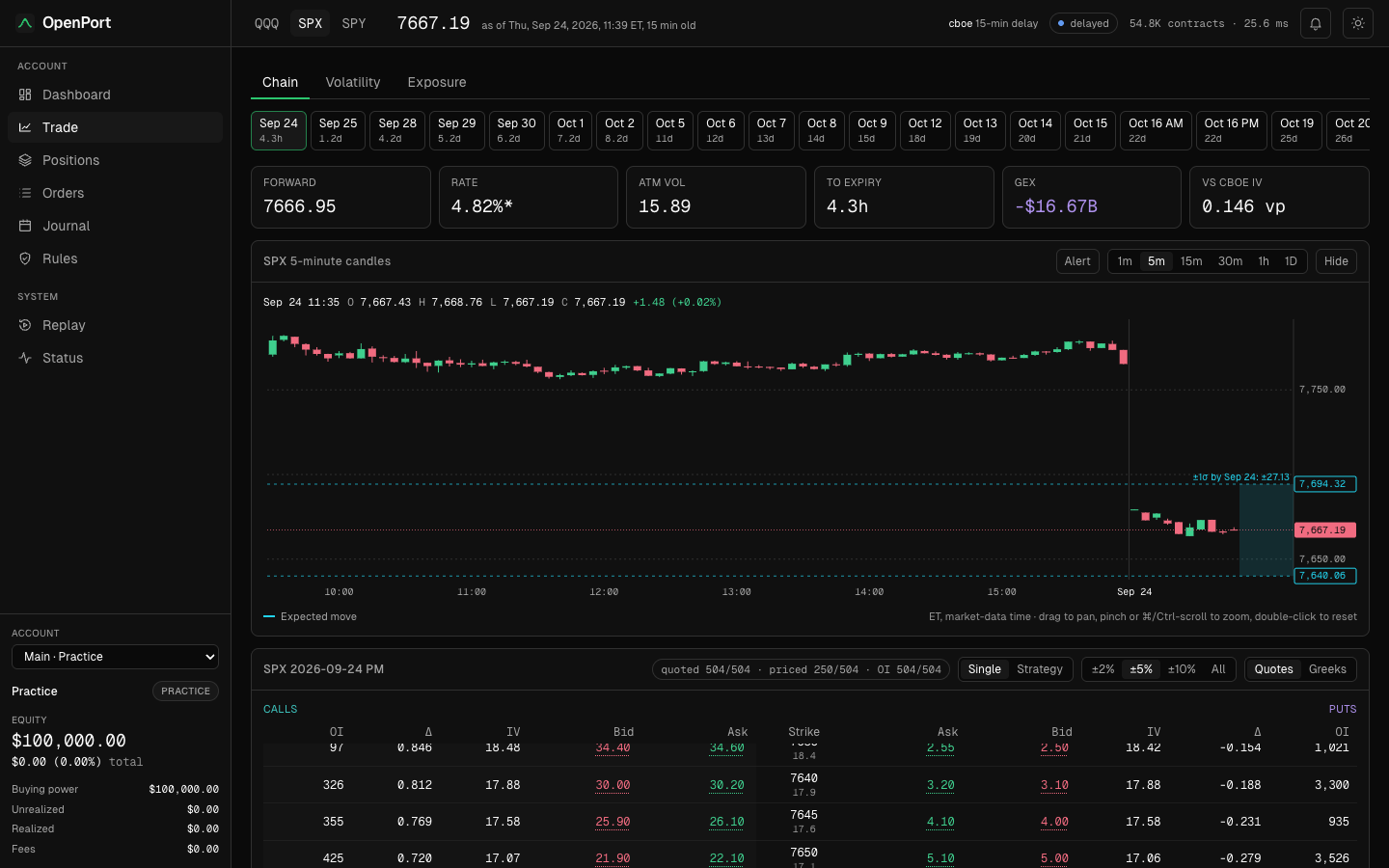The image size is (1389, 868).
Task: Click the ATM VOL 15.89 card
Action: pos(716,198)
